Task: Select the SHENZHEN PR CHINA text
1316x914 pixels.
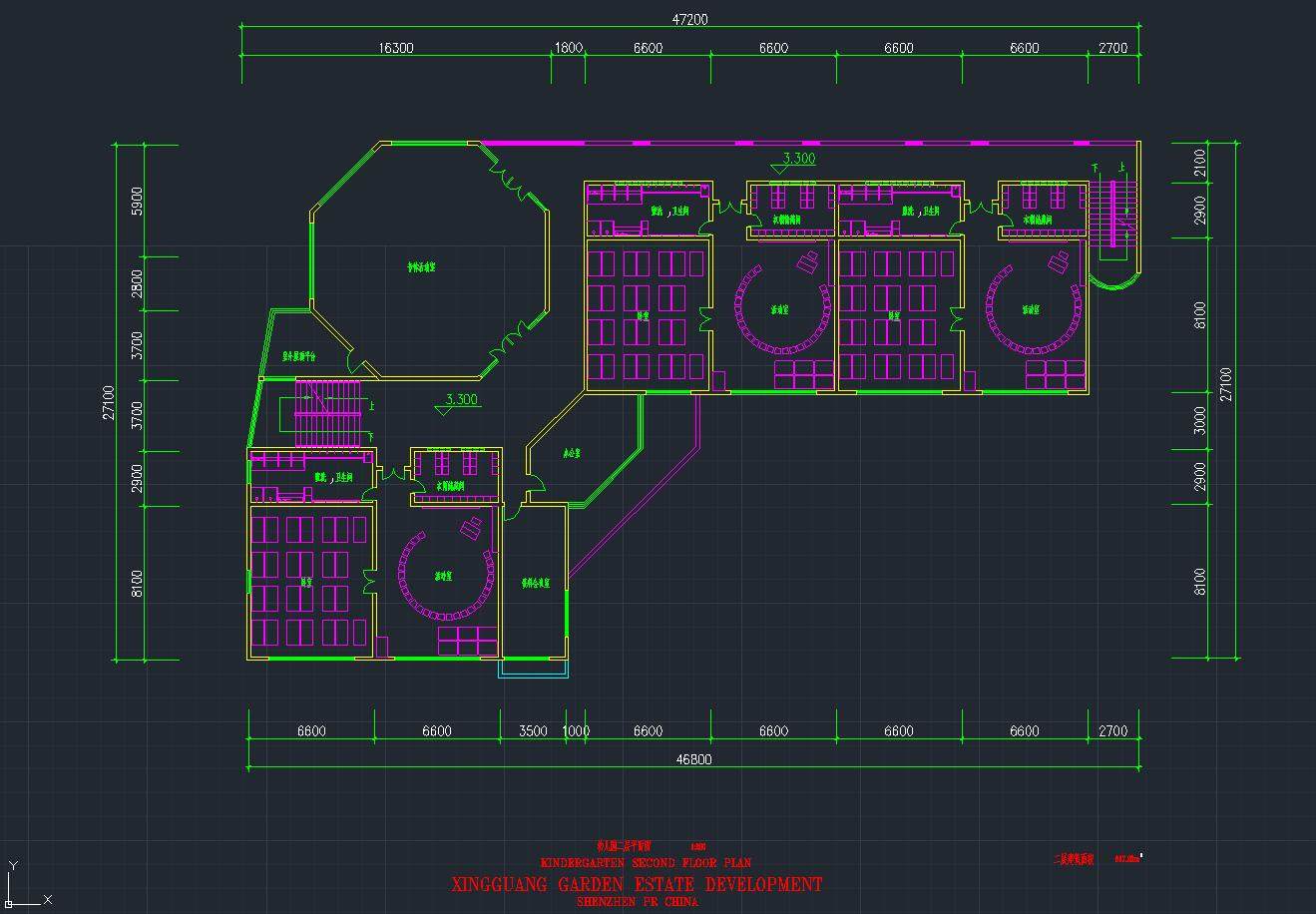Action: [638, 901]
